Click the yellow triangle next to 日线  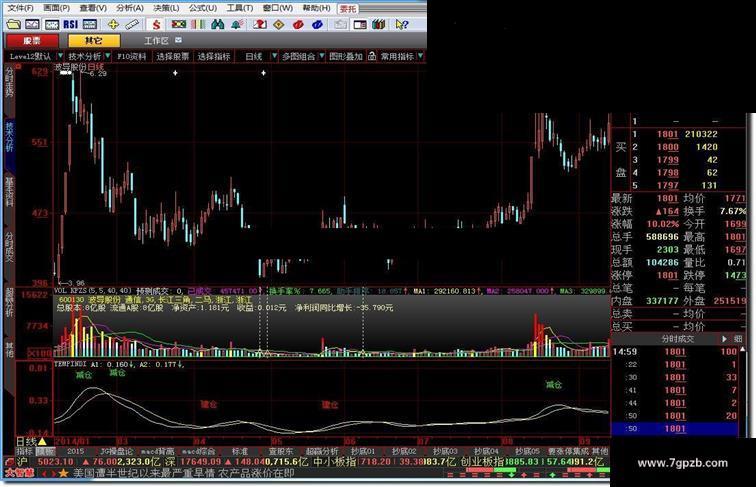(x=42, y=441)
